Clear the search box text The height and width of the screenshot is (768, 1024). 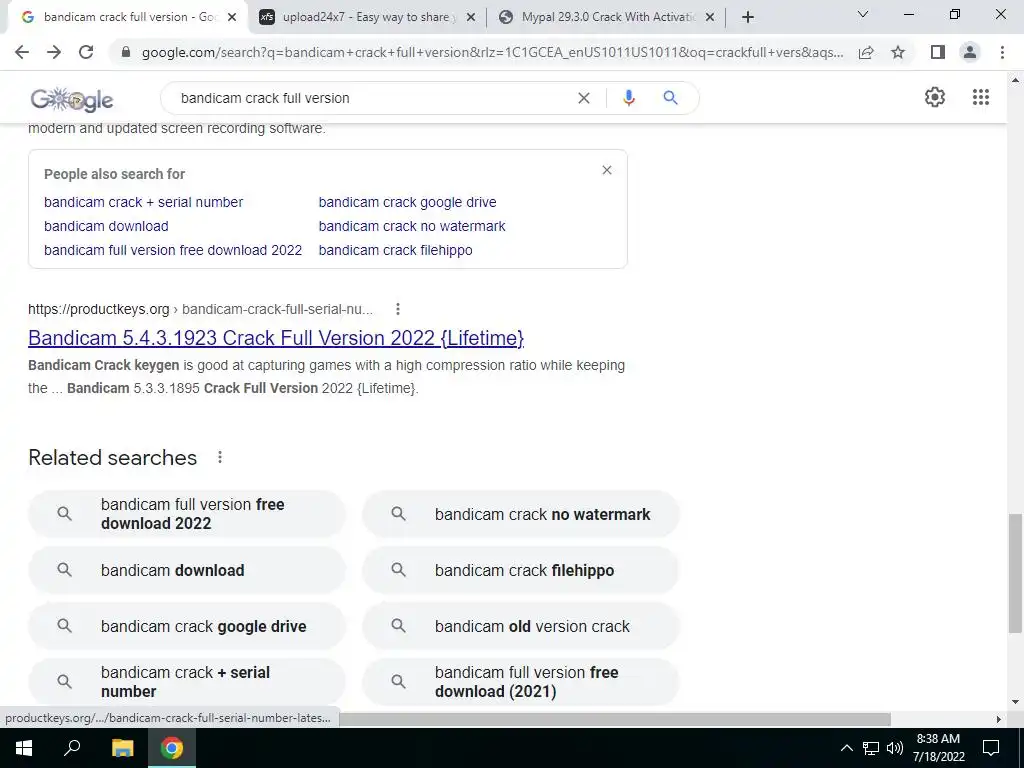coord(584,98)
